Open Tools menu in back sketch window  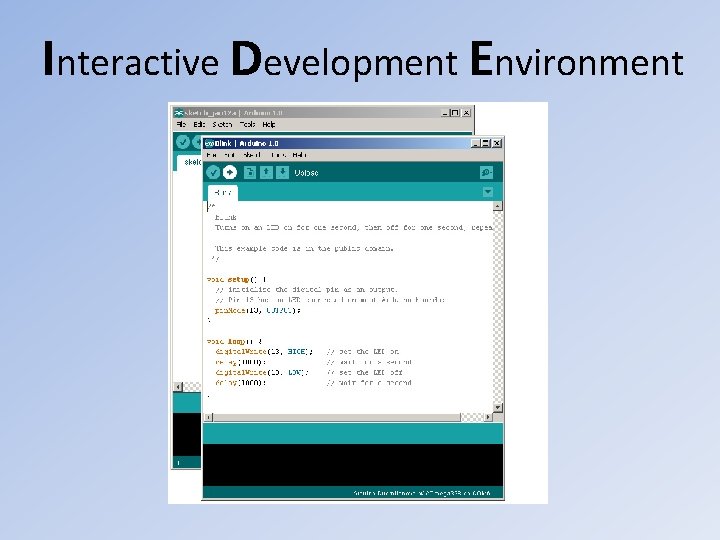[248, 124]
